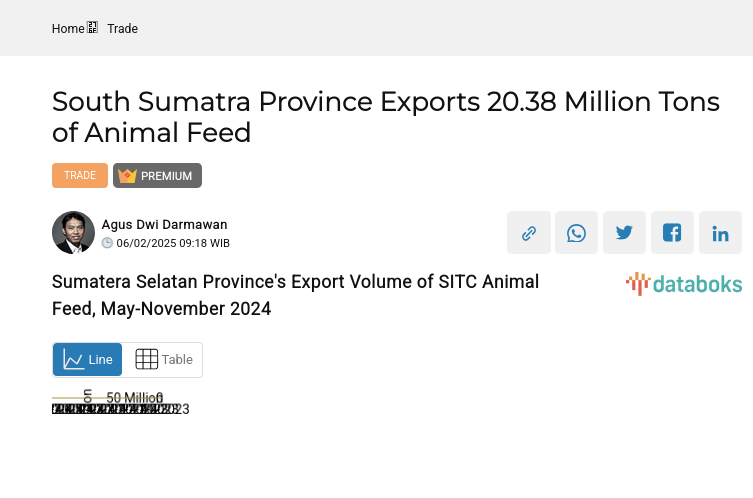Viewport: 753px width, 498px height.
Task: Switch the chart to Table view
Action: [163, 360]
